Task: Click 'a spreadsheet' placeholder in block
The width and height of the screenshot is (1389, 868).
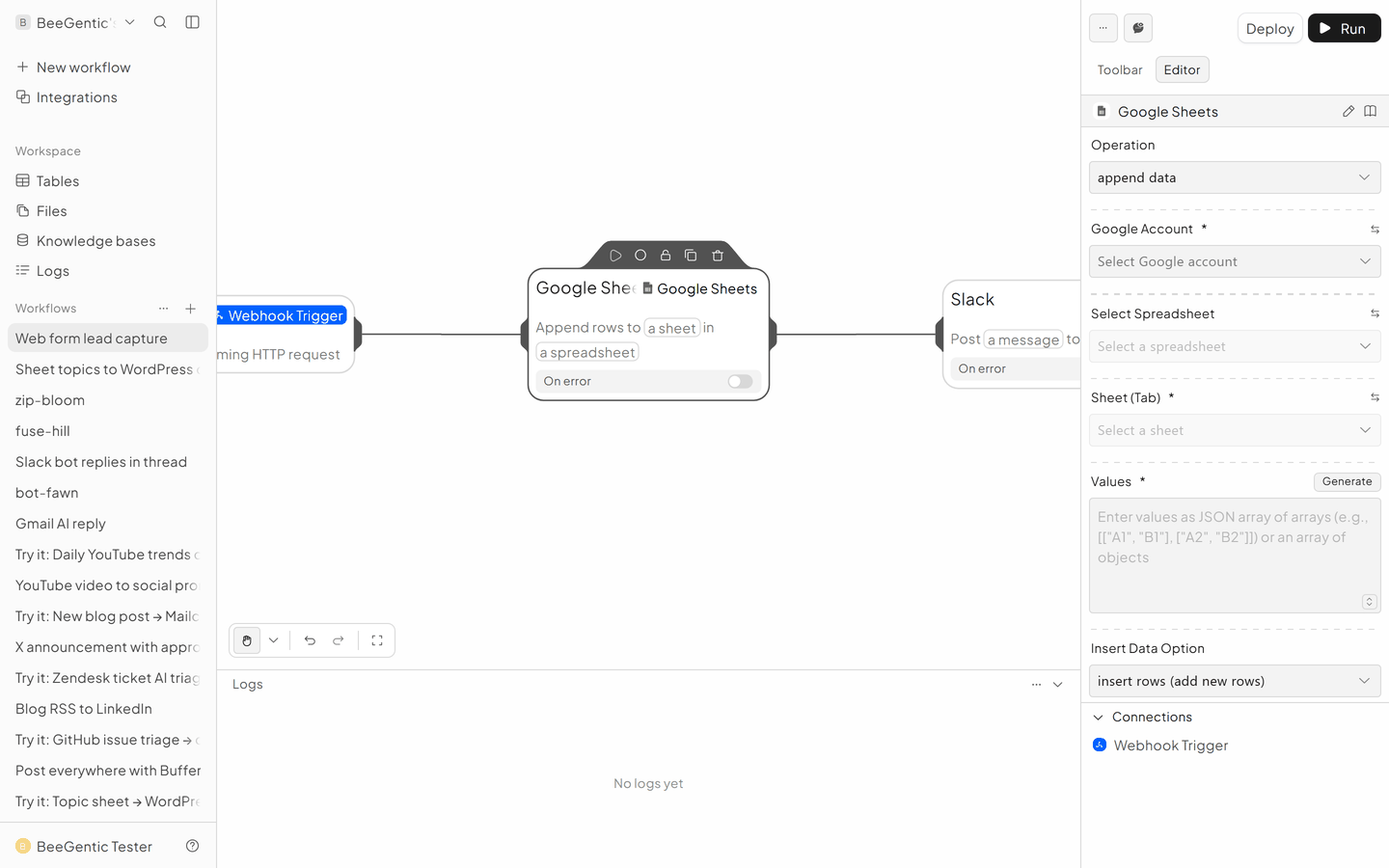Action: 587,353
